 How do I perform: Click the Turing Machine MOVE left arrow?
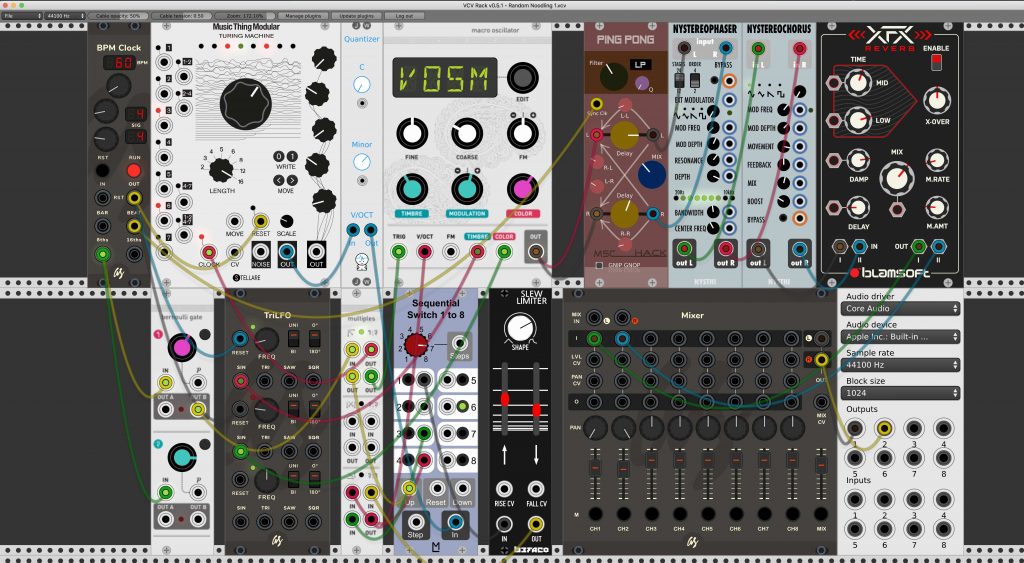279,180
